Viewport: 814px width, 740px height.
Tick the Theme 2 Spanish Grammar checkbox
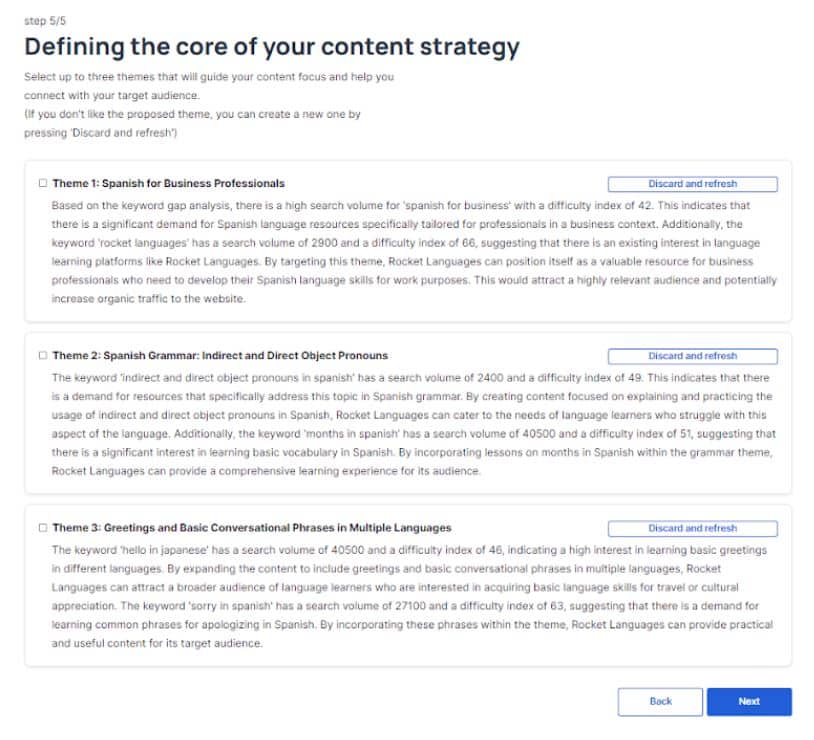[x=43, y=356]
